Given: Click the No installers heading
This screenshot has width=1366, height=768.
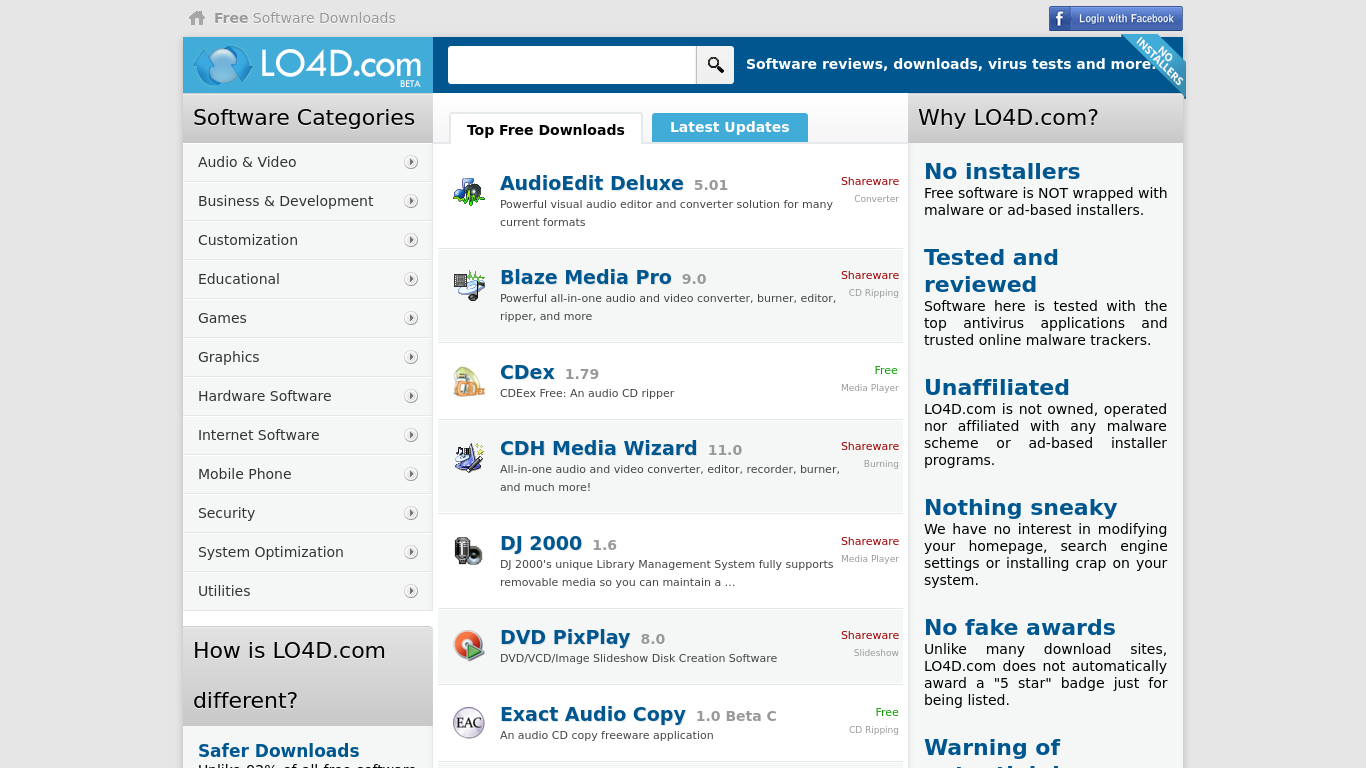Looking at the screenshot, I should point(1002,171).
